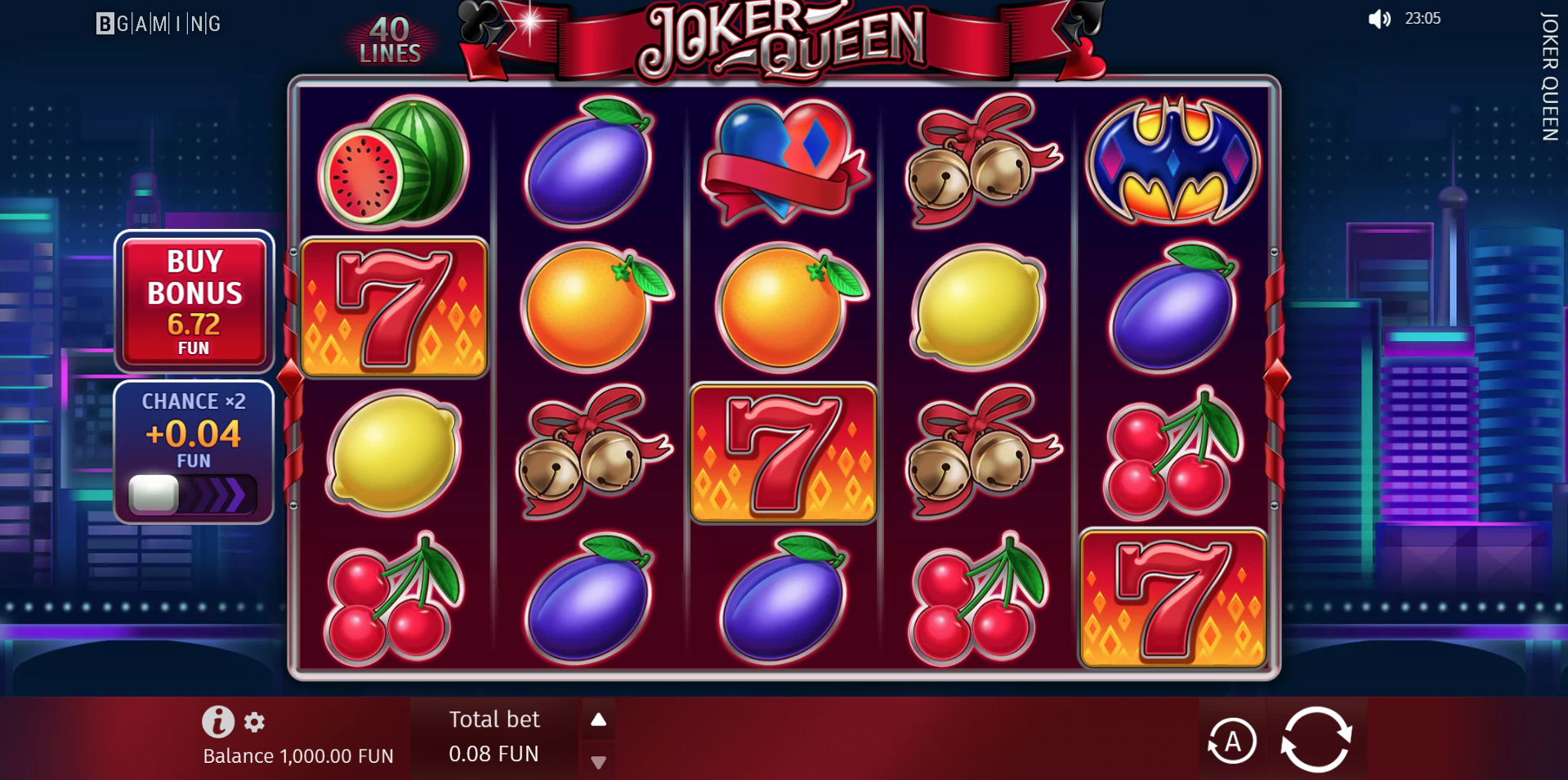
Task: Click the watermelon symbol on reel one
Action: (x=394, y=162)
